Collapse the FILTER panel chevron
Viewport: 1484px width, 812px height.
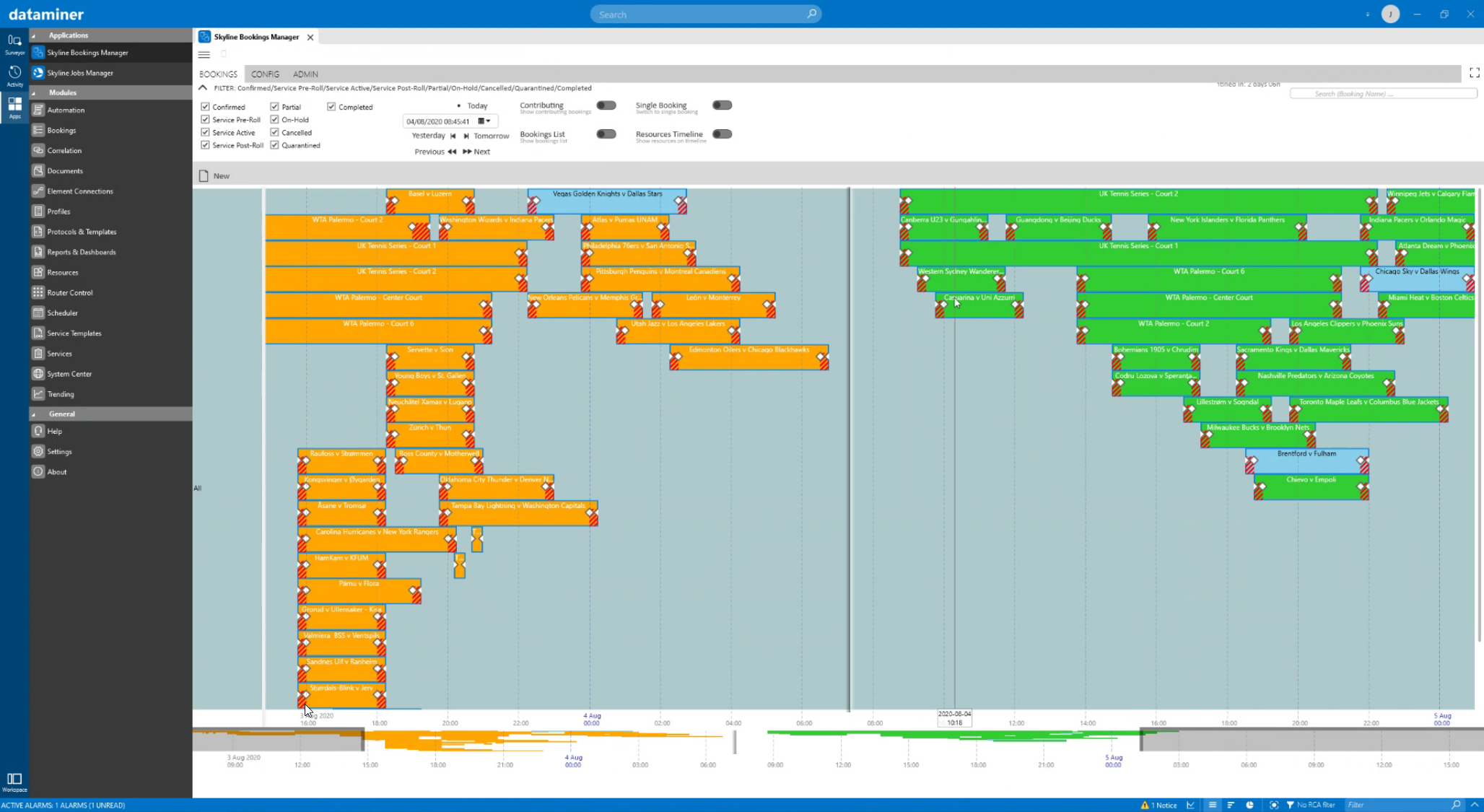point(203,88)
